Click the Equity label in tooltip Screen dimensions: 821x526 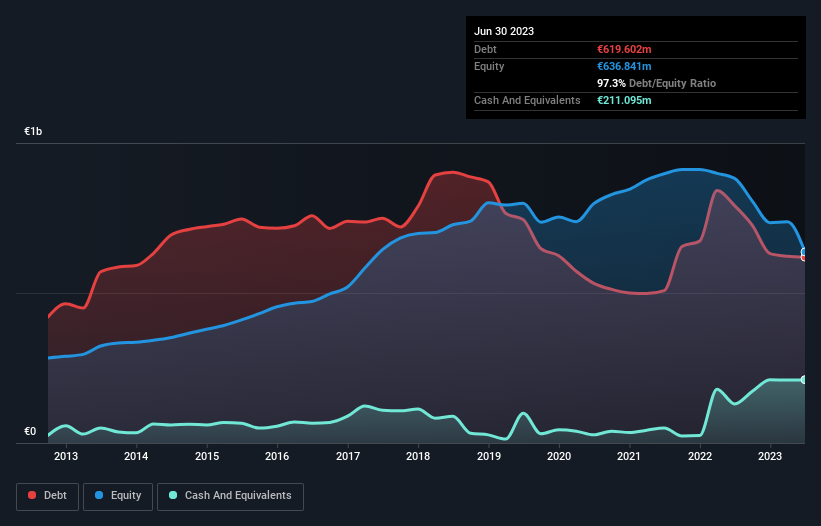[x=489, y=66]
